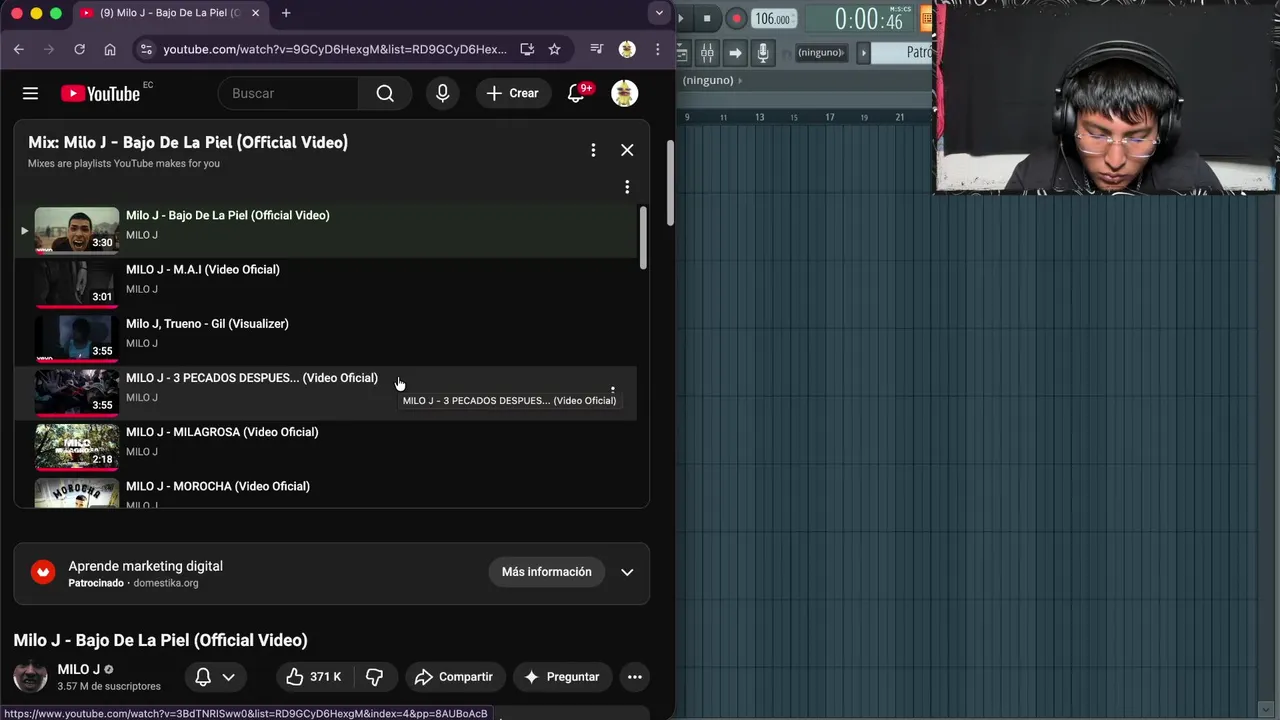Expand the Domestika ad chevron
This screenshot has height=720, width=1280.
[627, 572]
